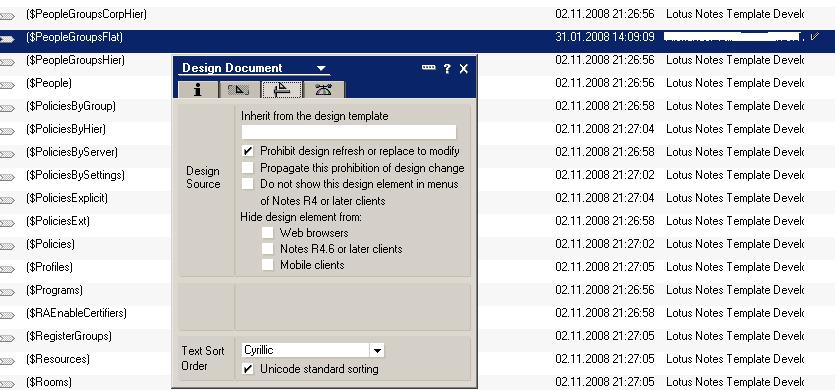
Task: Select the ($Rooms) view
Action: pos(48,382)
